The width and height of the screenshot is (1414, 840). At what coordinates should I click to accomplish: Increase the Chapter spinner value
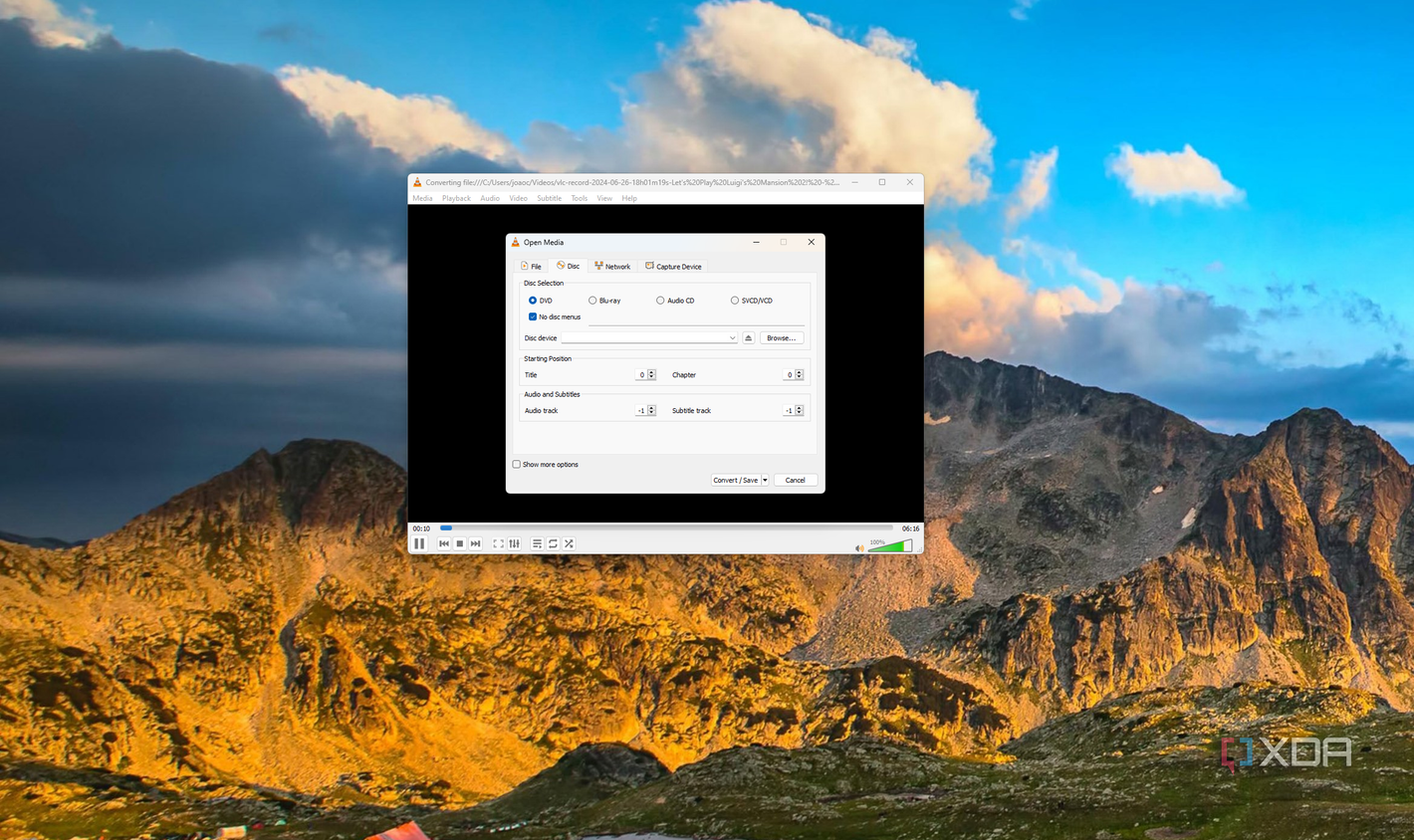(x=800, y=372)
